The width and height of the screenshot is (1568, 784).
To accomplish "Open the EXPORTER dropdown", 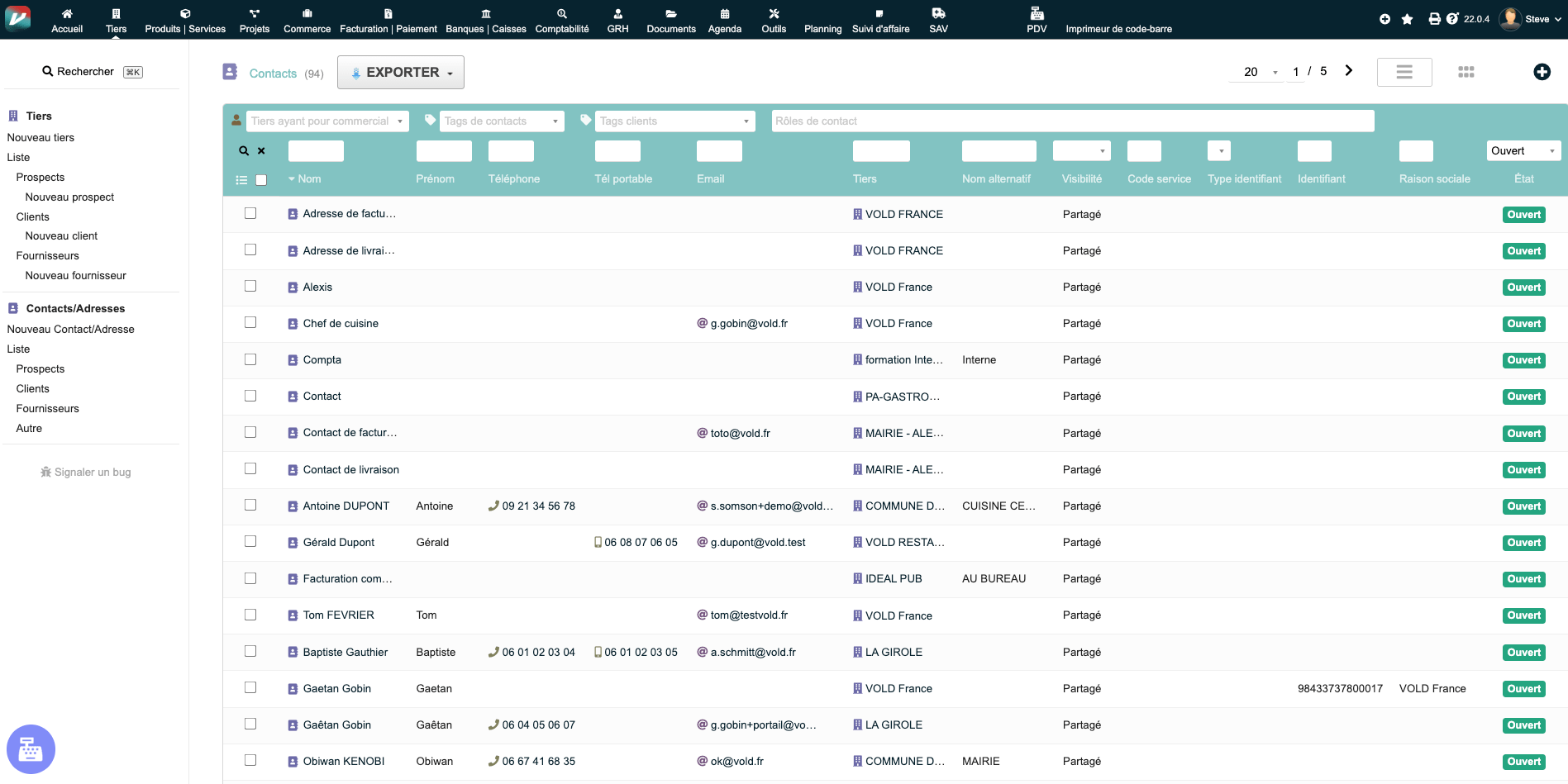I will tap(401, 73).
